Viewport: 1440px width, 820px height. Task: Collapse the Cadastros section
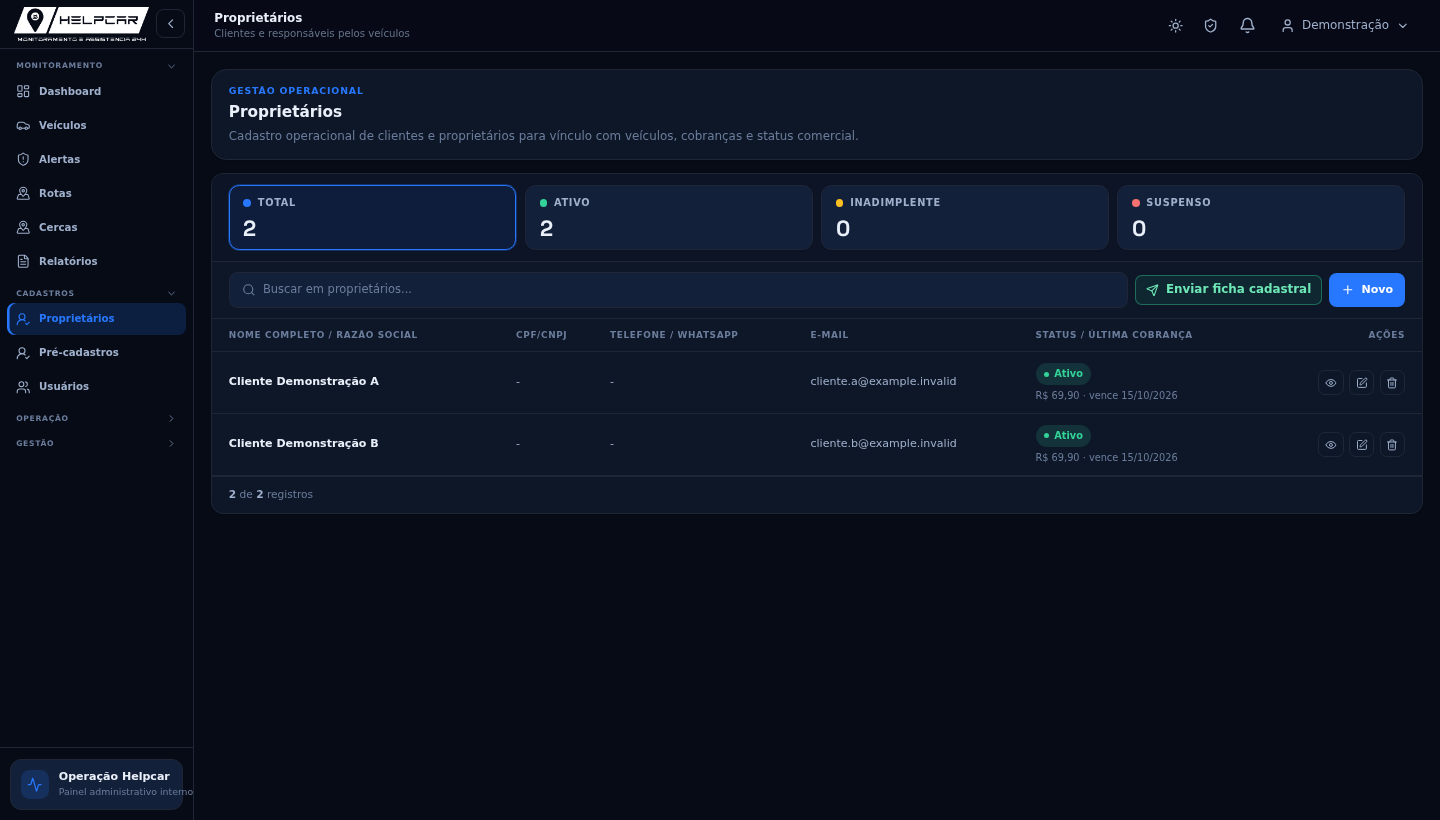click(x=96, y=293)
